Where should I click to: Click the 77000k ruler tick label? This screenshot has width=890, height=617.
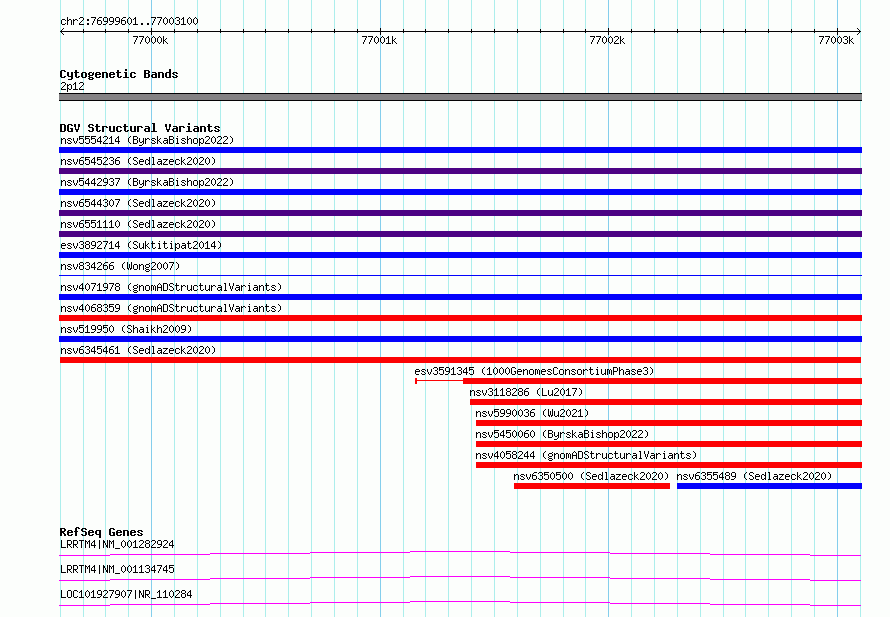(x=150, y=40)
